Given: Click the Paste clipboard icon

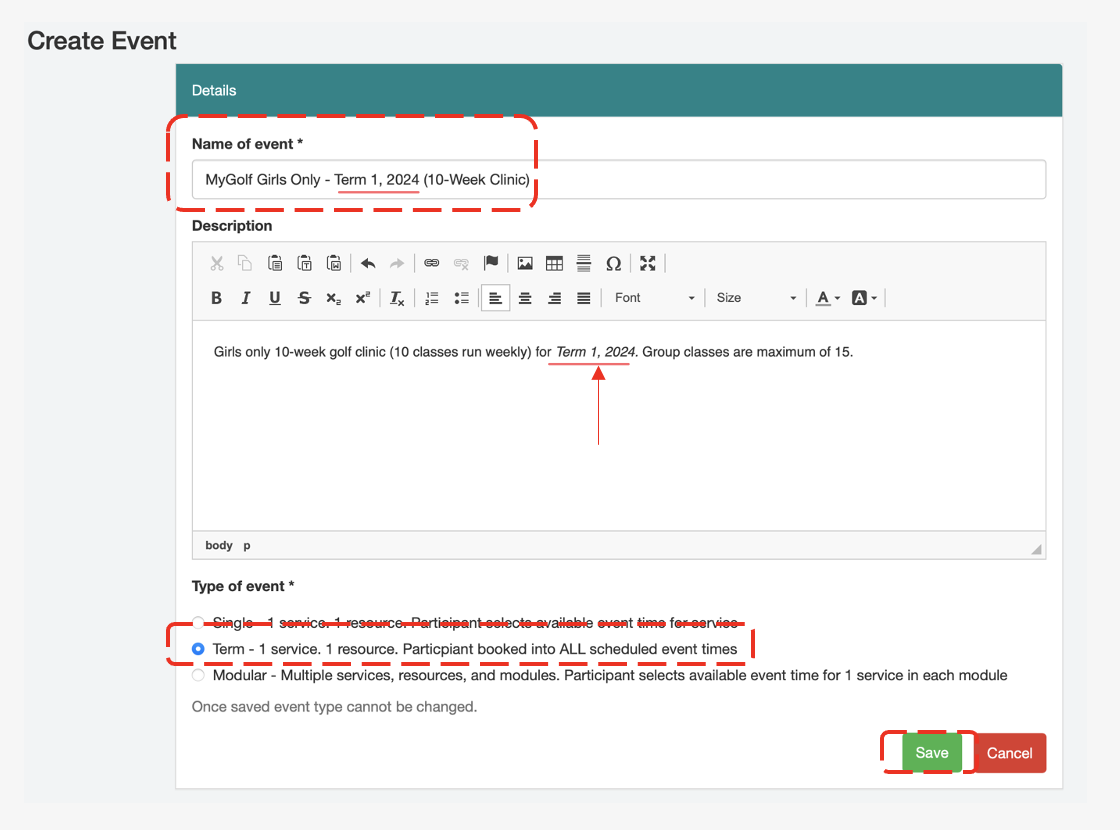Looking at the screenshot, I should 275,264.
